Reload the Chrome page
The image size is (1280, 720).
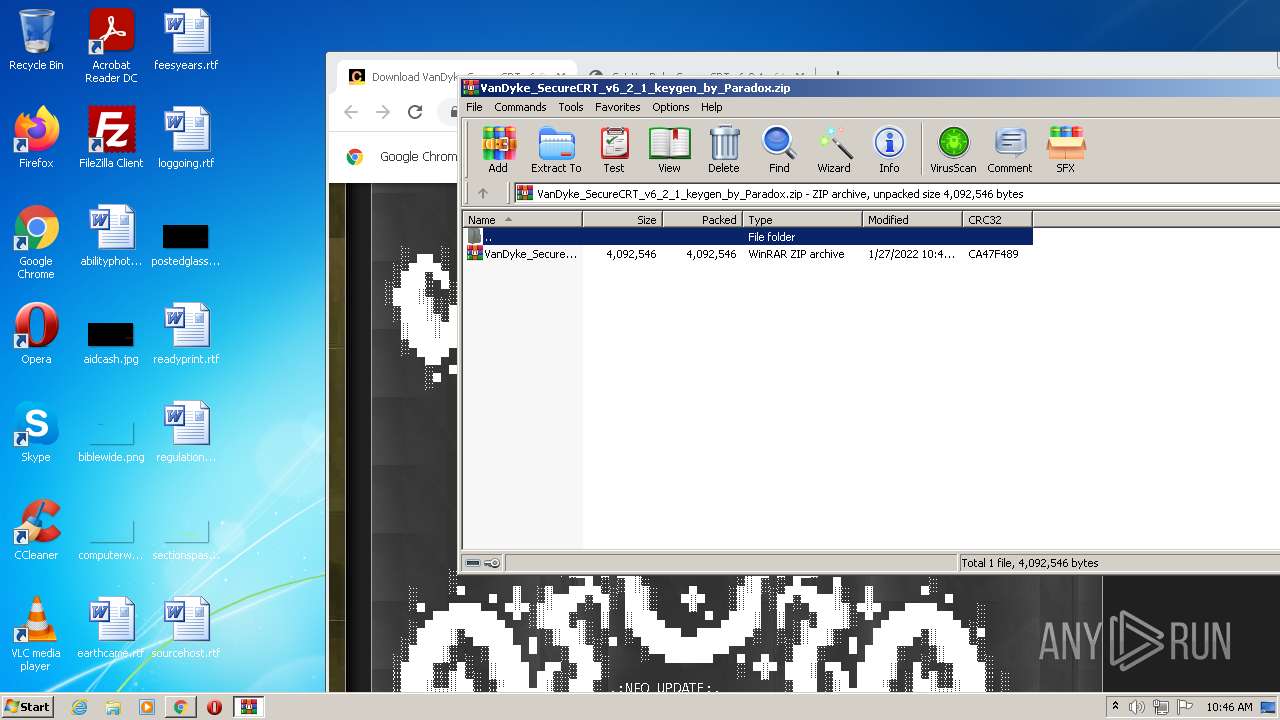tap(415, 112)
